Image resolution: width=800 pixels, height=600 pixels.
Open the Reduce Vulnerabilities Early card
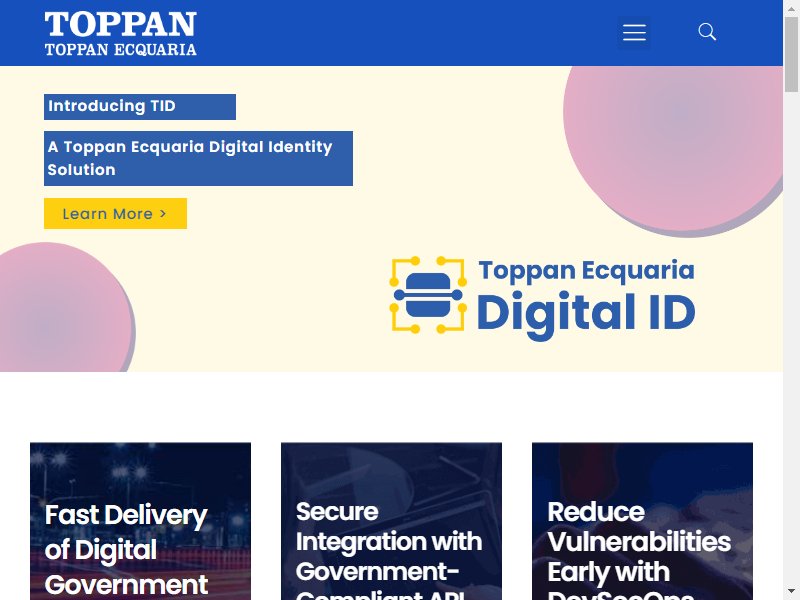tap(642, 521)
